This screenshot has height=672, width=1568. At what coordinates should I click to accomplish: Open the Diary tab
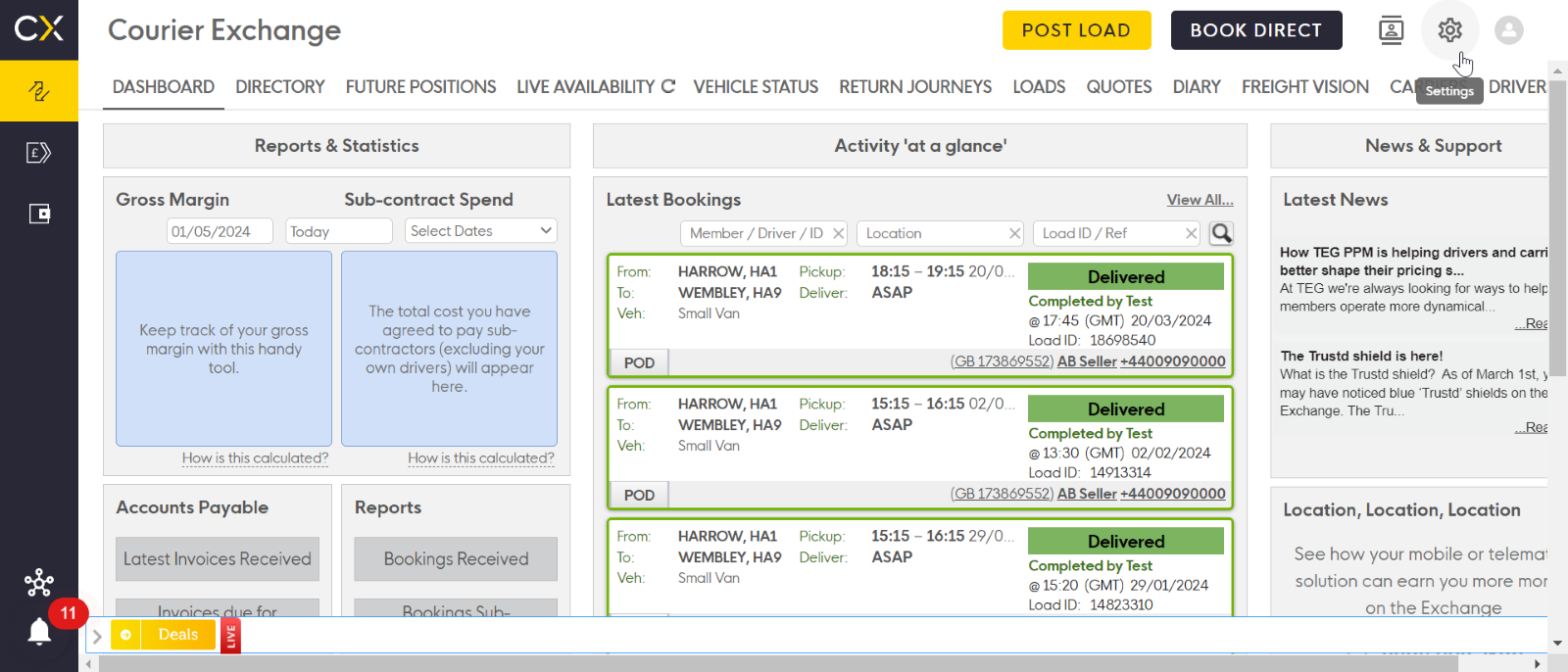[1197, 86]
